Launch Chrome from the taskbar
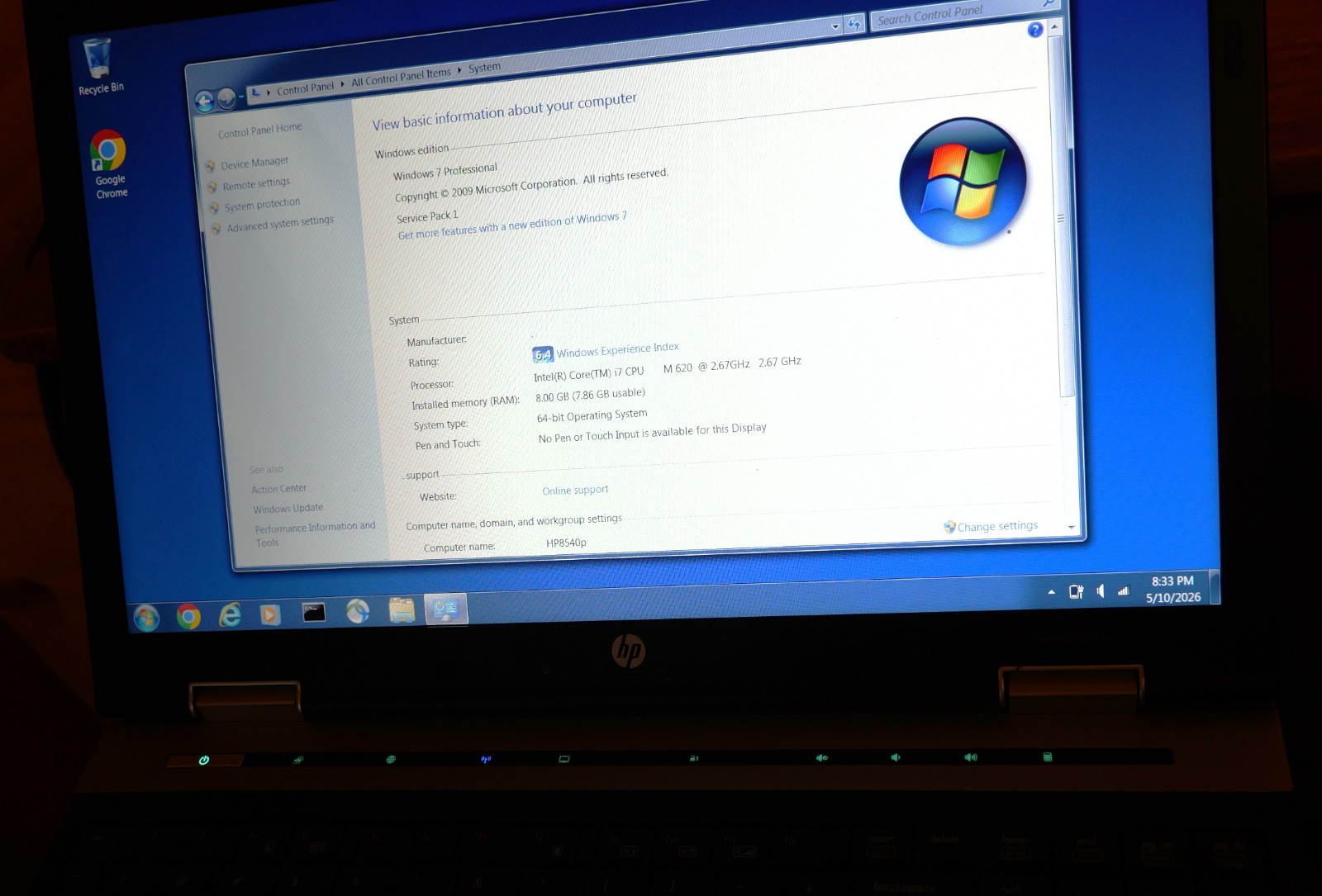 tap(188, 616)
